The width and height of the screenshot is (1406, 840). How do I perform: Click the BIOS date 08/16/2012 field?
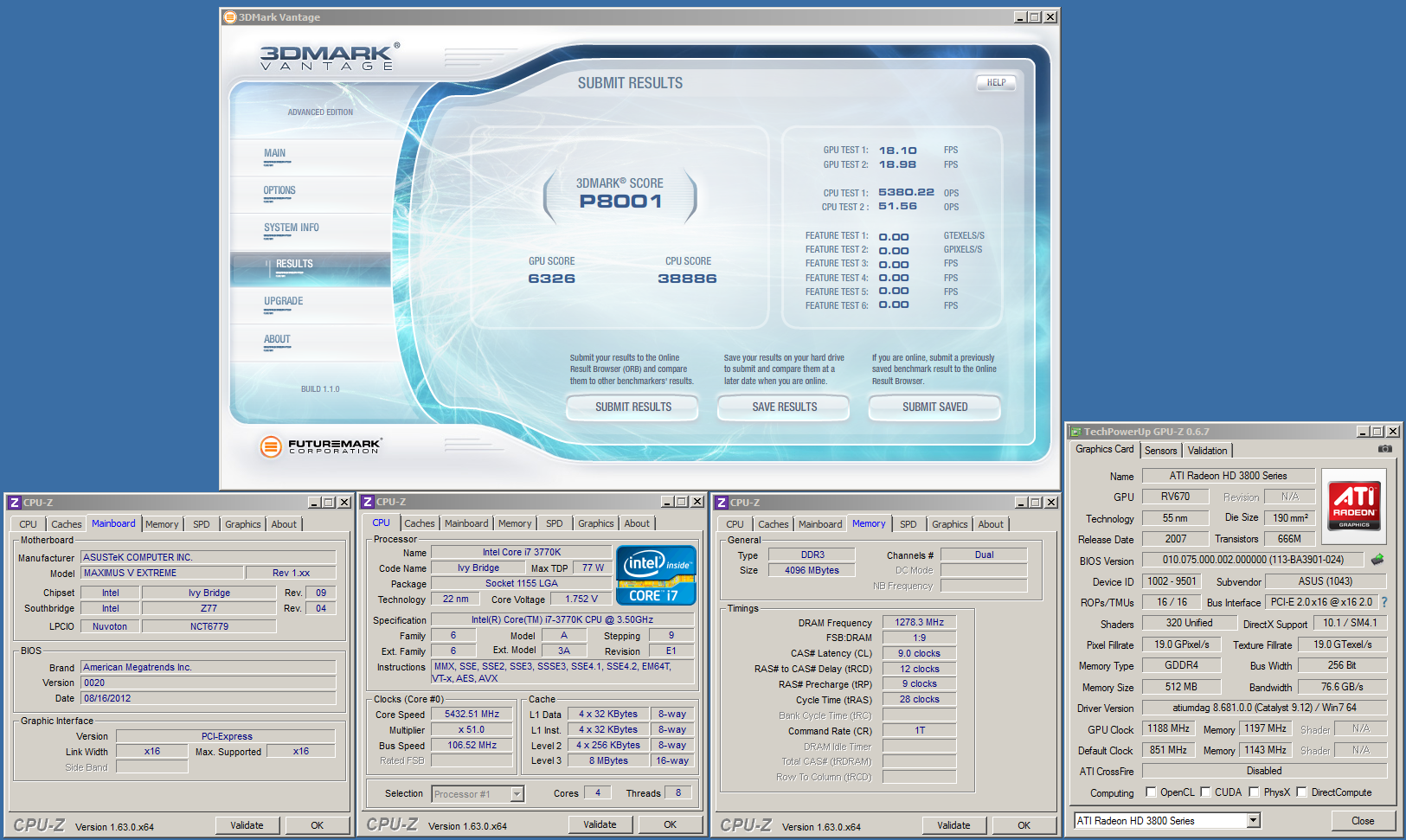click(209, 698)
